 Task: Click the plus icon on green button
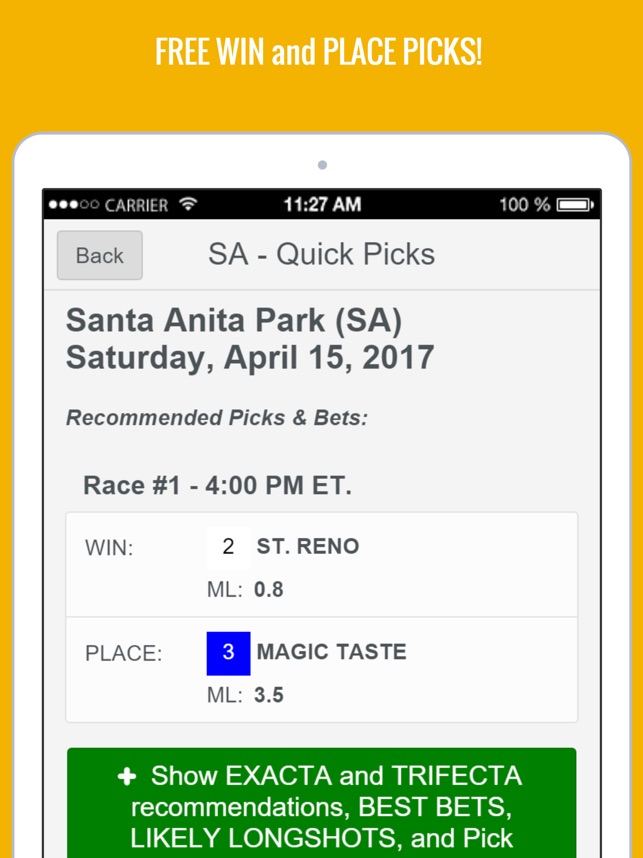(127, 777)
